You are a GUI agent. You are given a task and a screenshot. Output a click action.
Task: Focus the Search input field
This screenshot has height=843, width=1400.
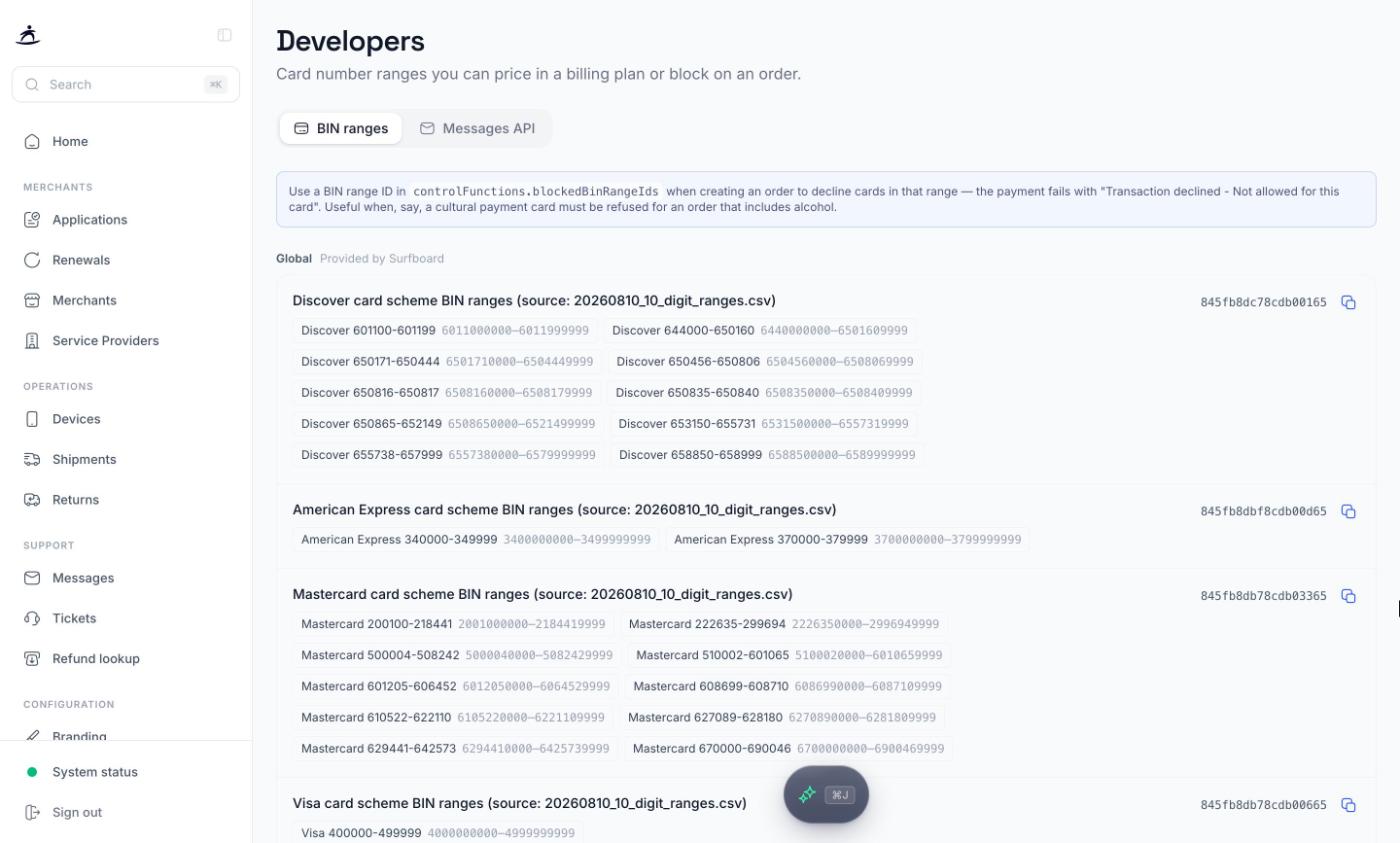point(126,84)
